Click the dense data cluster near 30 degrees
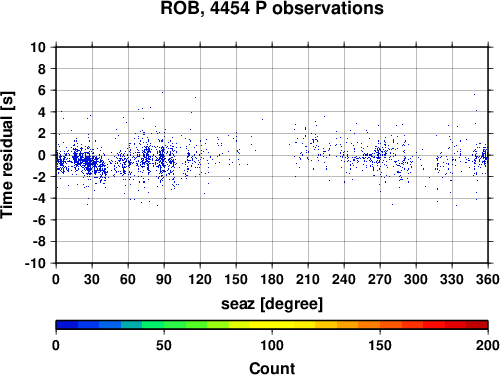This screenshot has width=500, height=375. tap(89, 163)
